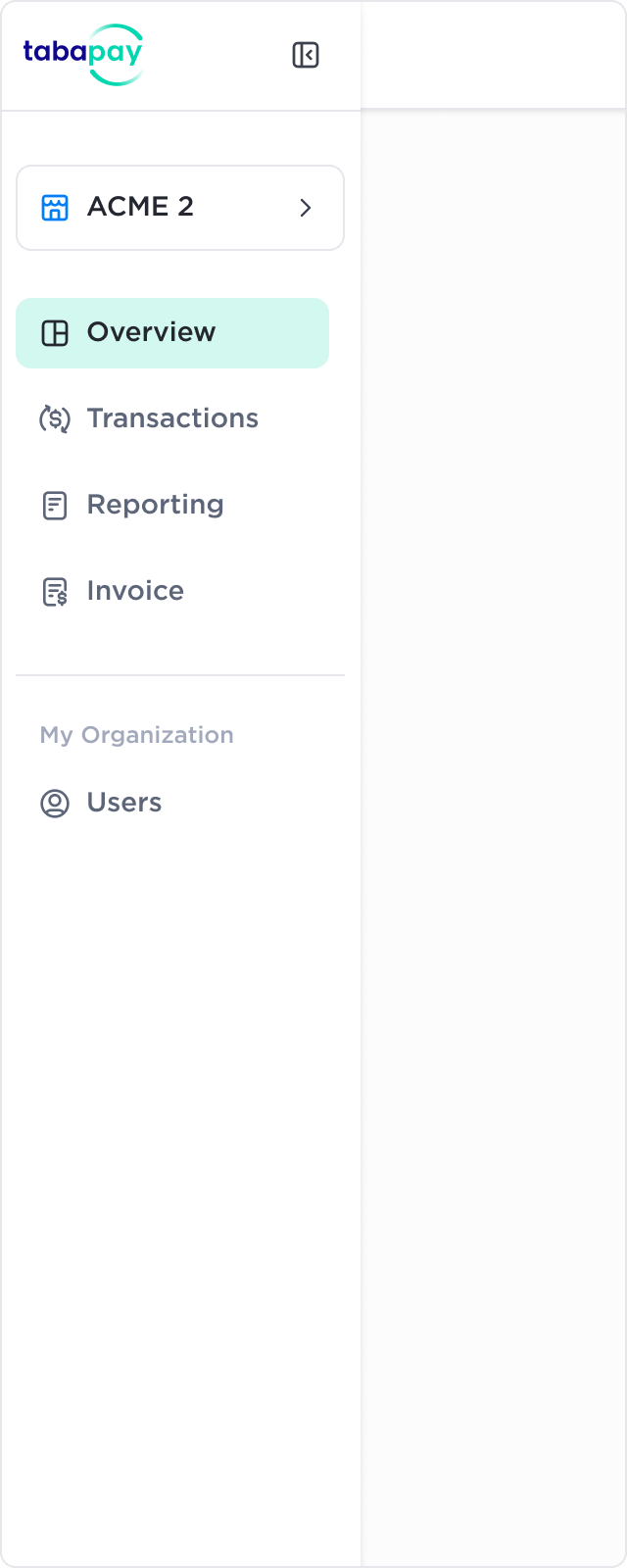Open Users under My Organization
This screenshot has width=627, height=1568.
(124, 803)
